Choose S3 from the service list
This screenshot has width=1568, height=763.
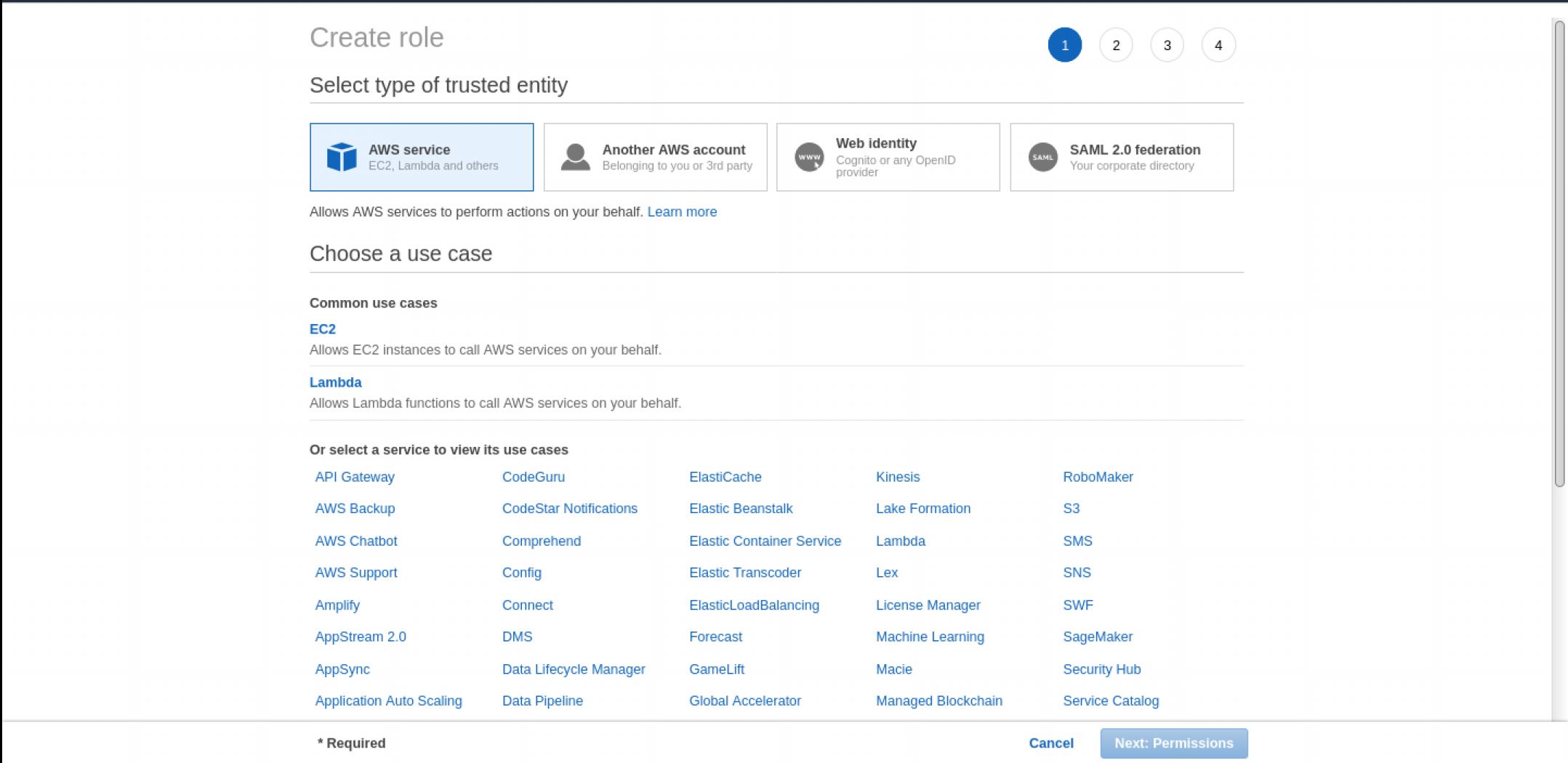click(1071, 509)
